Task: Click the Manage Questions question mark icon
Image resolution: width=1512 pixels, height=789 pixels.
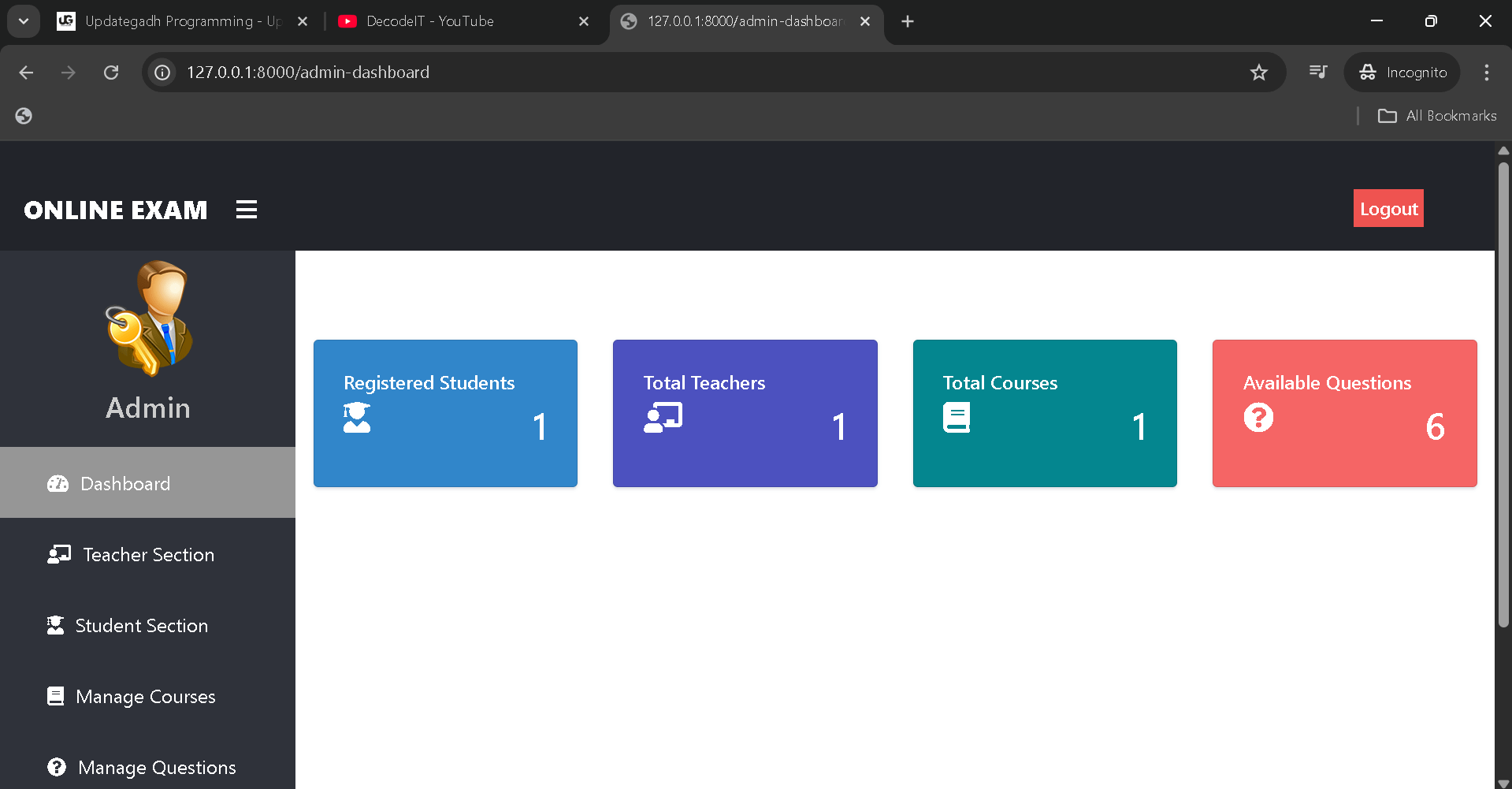Action: [55, 767]
